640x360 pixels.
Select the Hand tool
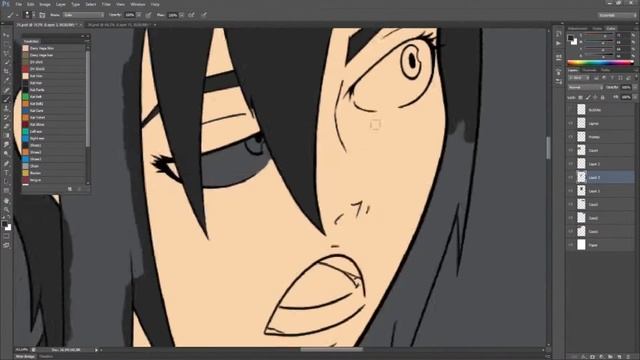pos(6,200)
